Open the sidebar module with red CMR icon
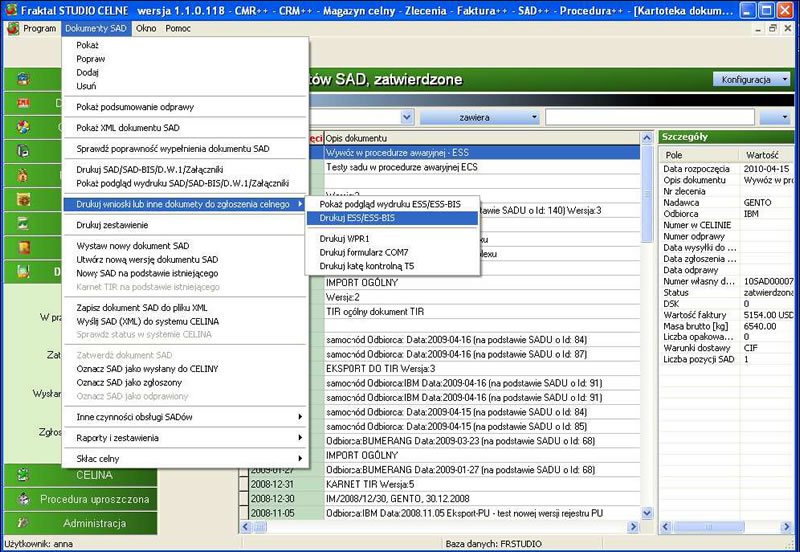The width and height of the screenshot is (800, 552). [23, 103]
